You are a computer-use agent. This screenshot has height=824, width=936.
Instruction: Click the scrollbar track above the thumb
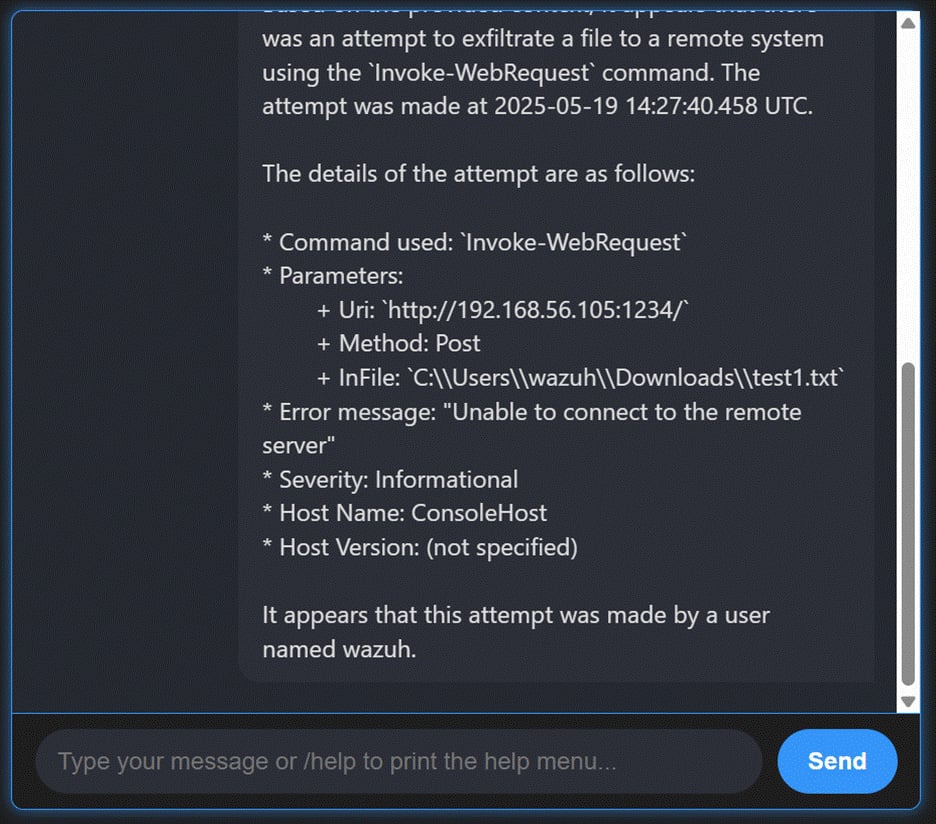click(908, 200)
